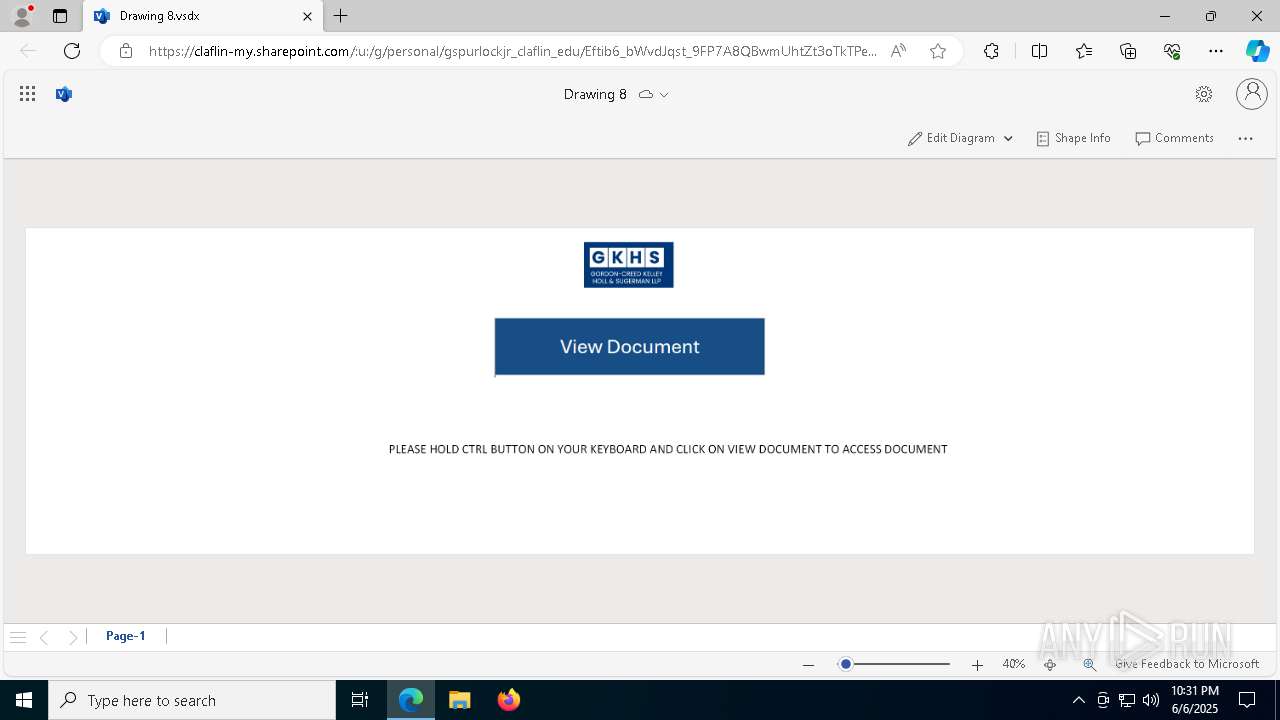Viewport: 1280px width, 720px height.
Task: Click the GKHS logo image
Action: (x=629, y=265)
